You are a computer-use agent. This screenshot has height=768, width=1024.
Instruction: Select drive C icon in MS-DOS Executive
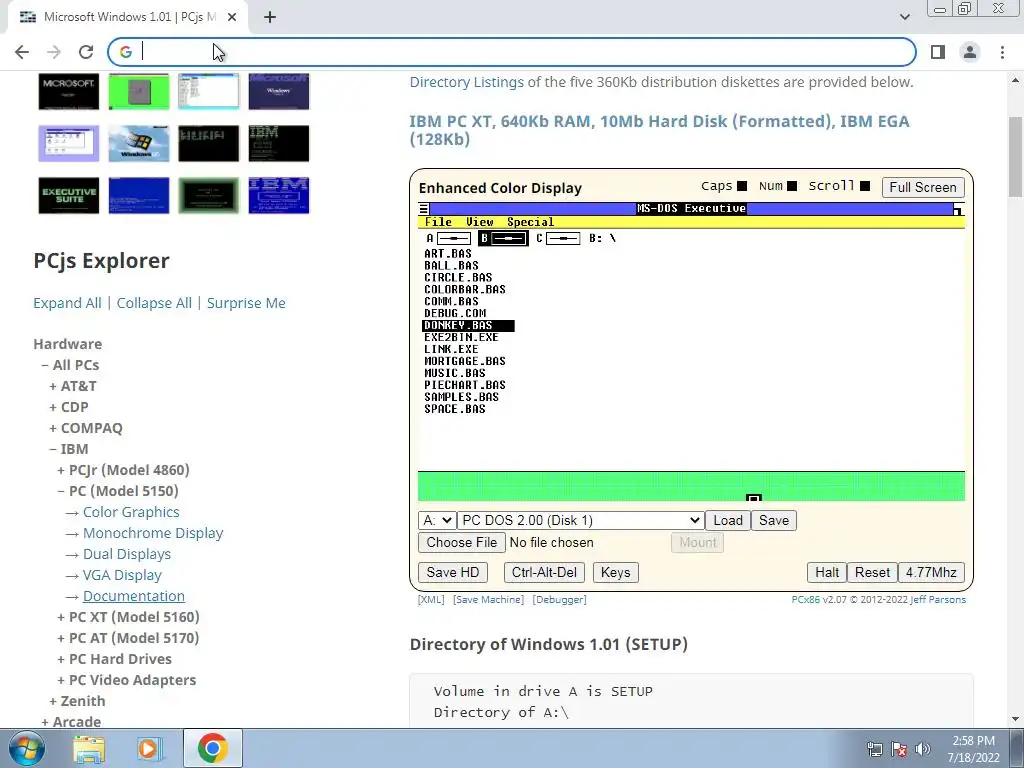(x=558, y=238)
